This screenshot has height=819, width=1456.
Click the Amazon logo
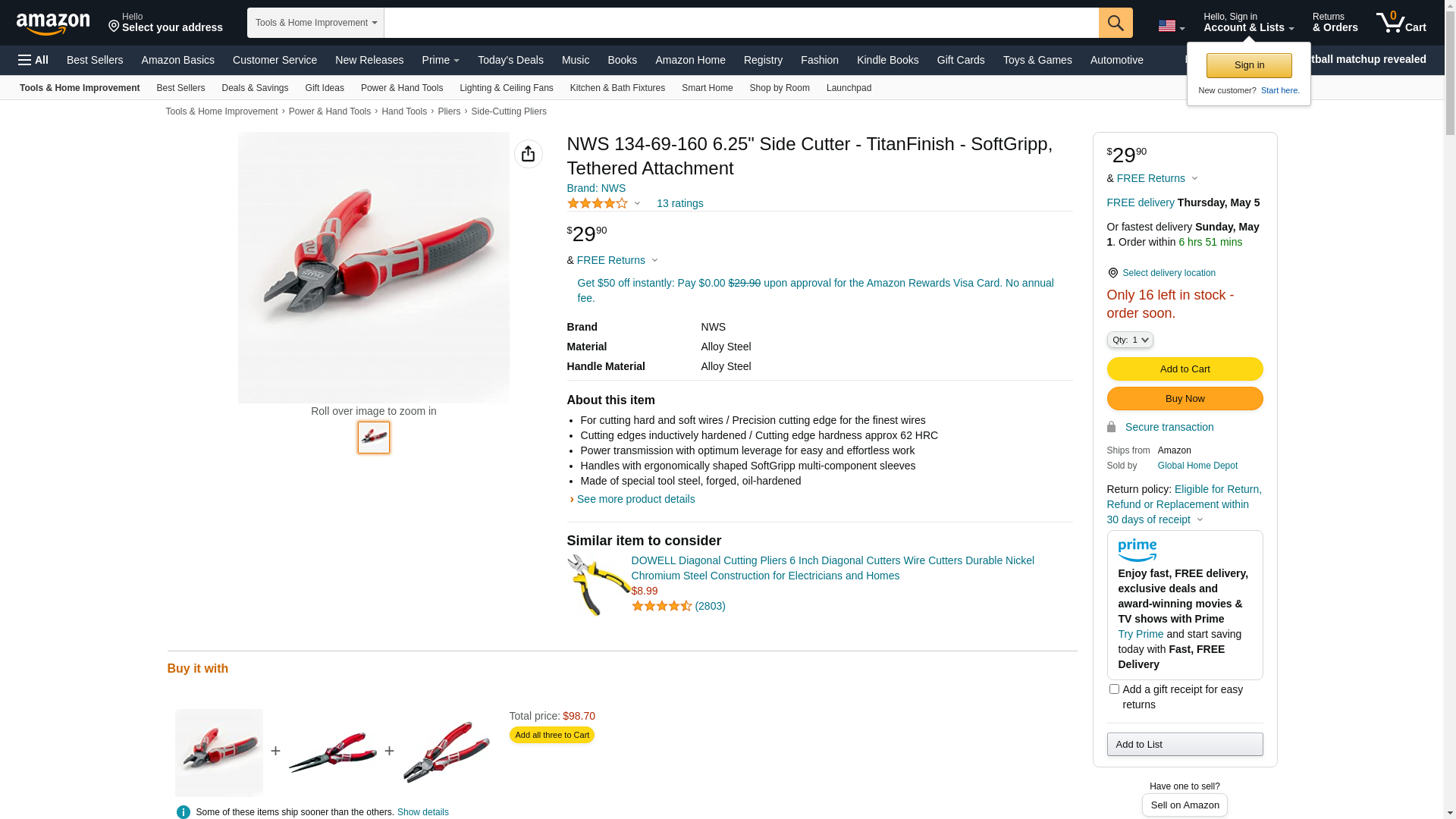[53, 24]
